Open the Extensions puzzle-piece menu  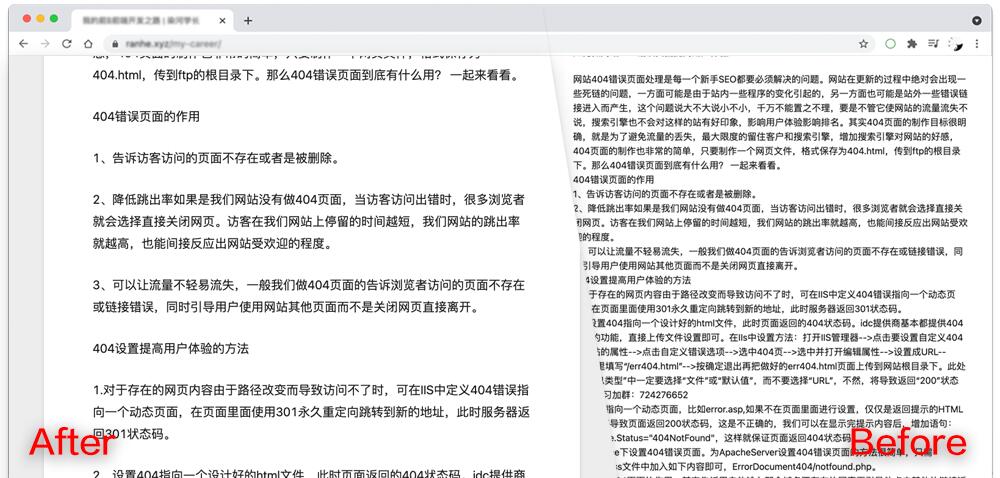pos(911,44)
